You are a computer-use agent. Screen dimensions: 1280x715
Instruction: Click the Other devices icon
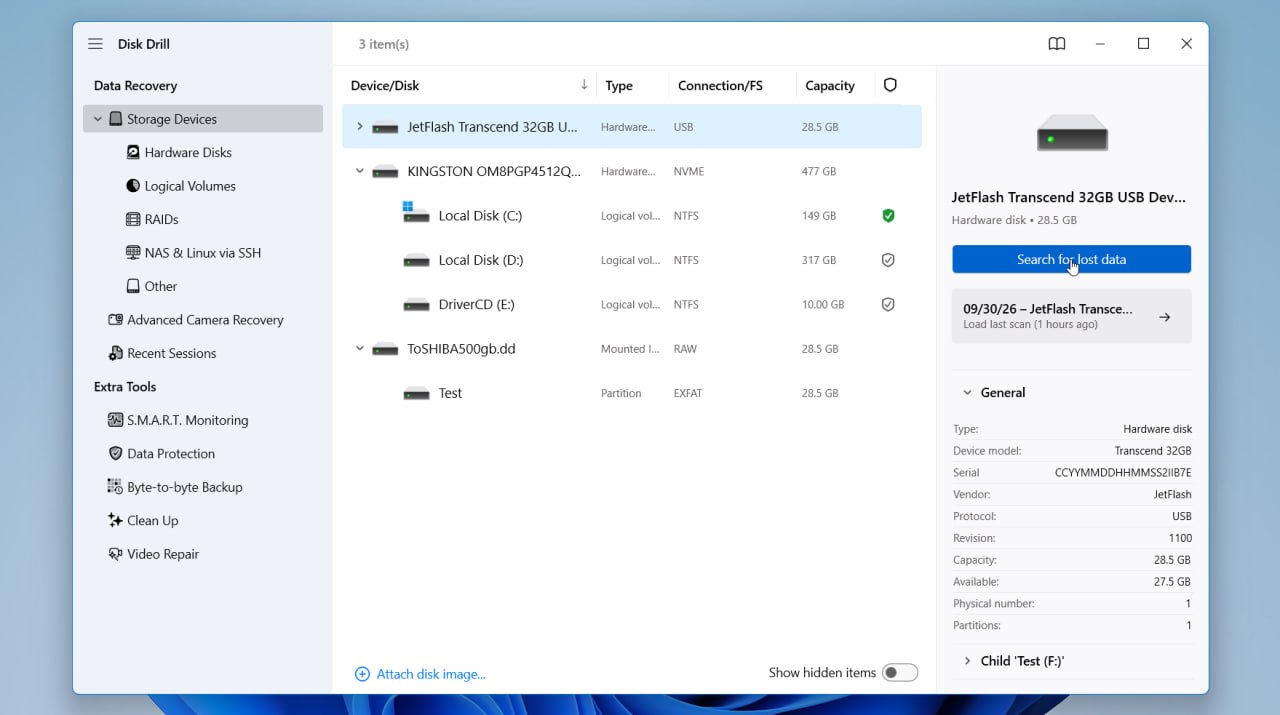133,286
